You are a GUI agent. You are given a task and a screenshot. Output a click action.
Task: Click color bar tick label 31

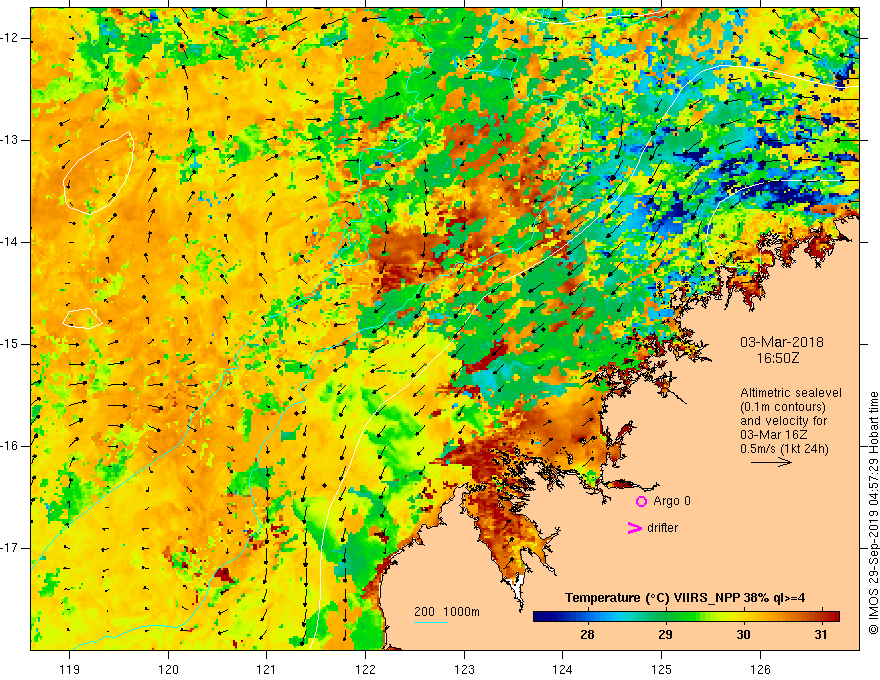coord(821,635)
